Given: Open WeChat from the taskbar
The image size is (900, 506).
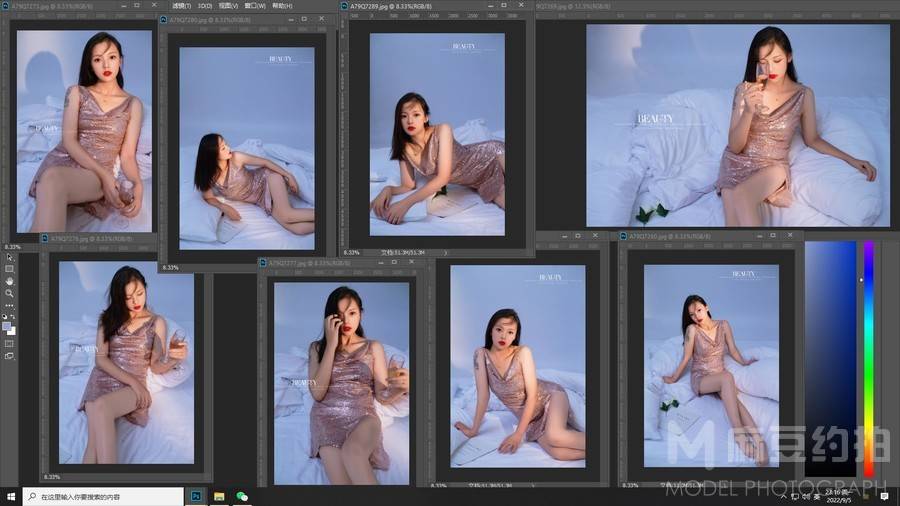Looking at the screenshot, I should [242, 496].
